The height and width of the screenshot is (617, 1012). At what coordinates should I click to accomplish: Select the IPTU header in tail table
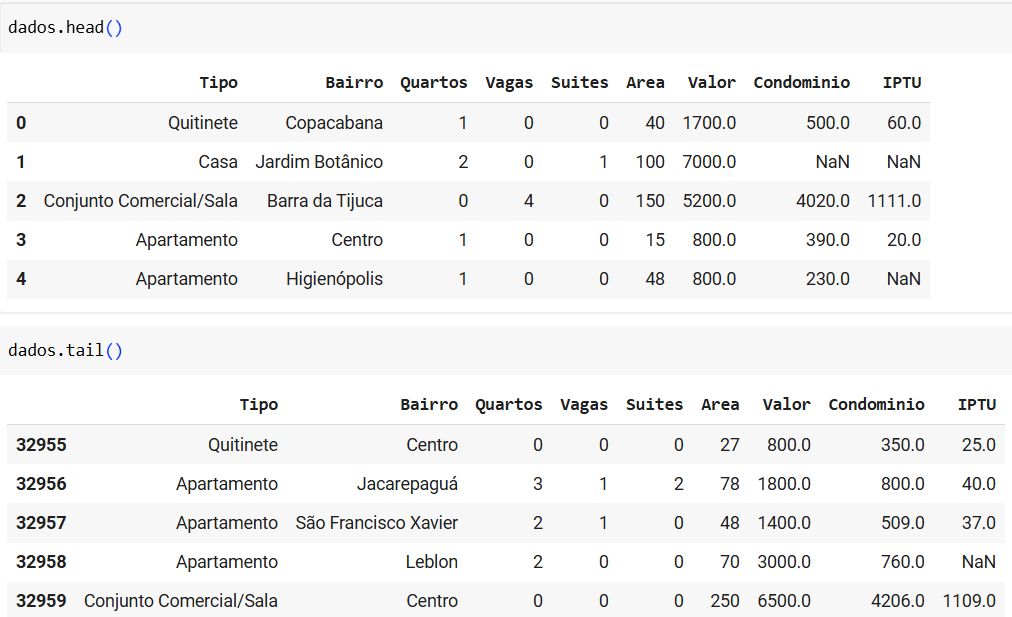pyautogui.click(x=977, y=405)
